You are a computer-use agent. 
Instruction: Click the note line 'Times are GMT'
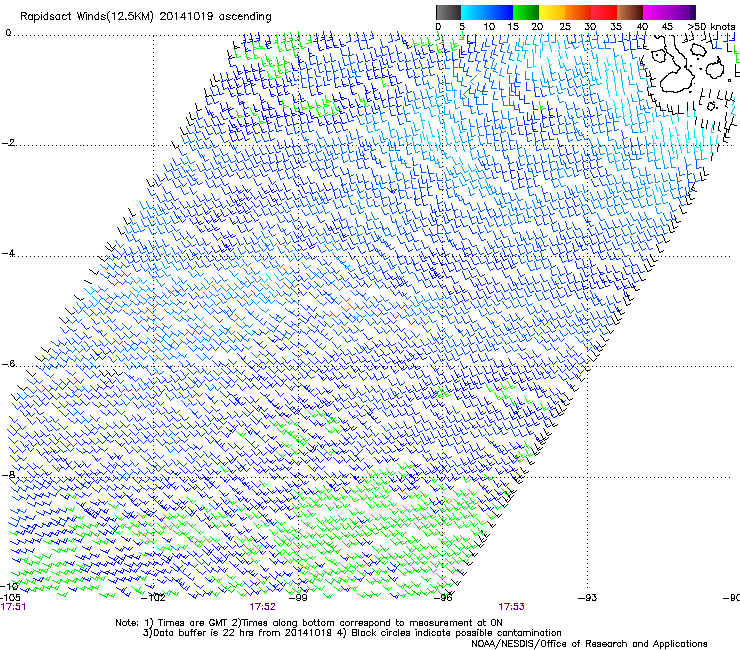(x=193, y=623)
